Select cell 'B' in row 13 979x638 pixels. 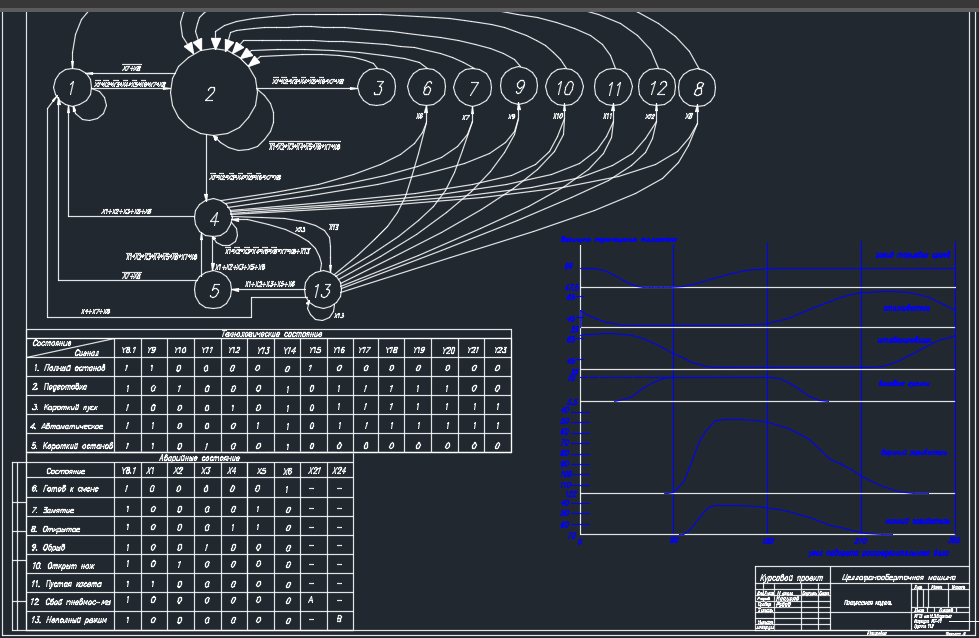click(340, 621)
